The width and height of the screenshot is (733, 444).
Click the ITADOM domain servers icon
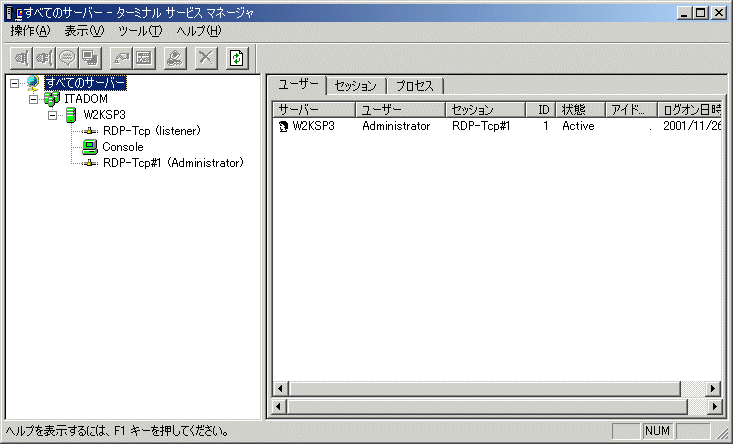click(x=51, y=99)
